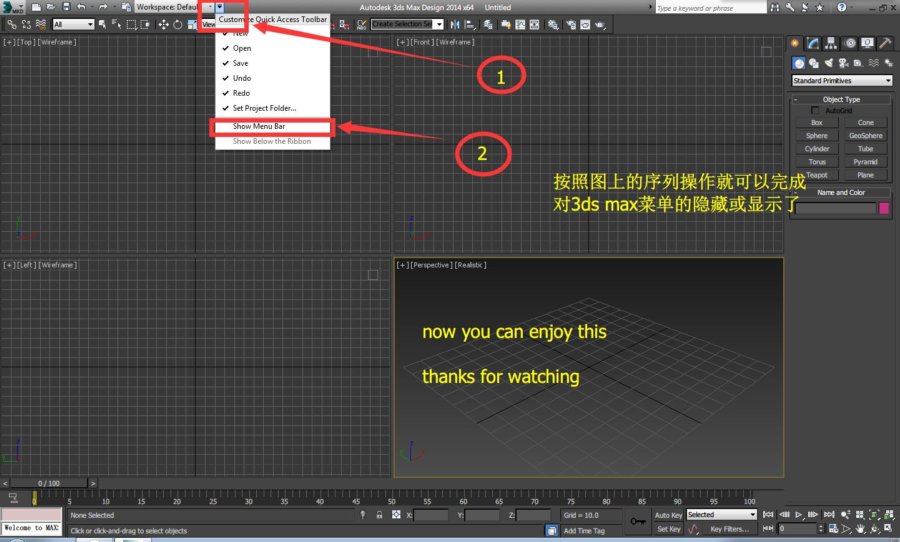
Task: Click the time slider showing 0 / 100
Action: click(x=49, y=483)
